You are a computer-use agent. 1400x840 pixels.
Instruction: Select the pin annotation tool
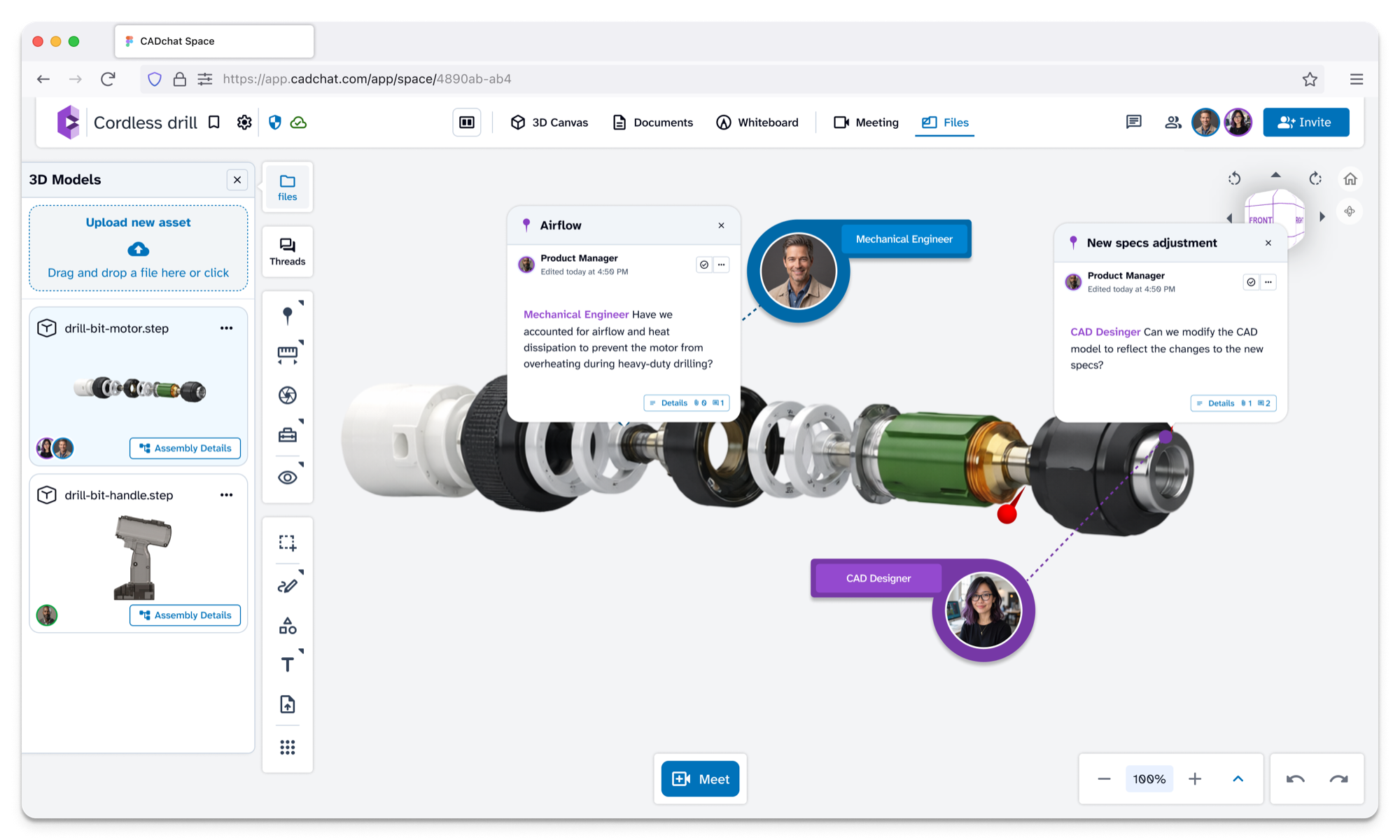(x=287, y=315)
